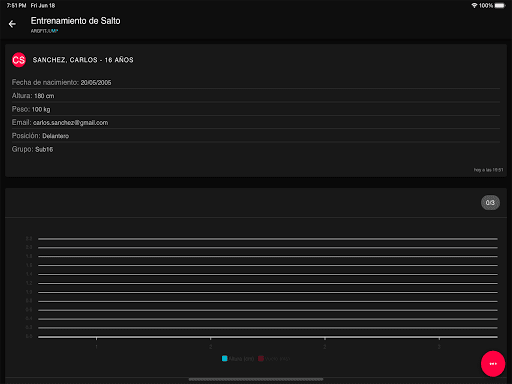Tap the 7:51 PM clock in status bar

point(16,6)
